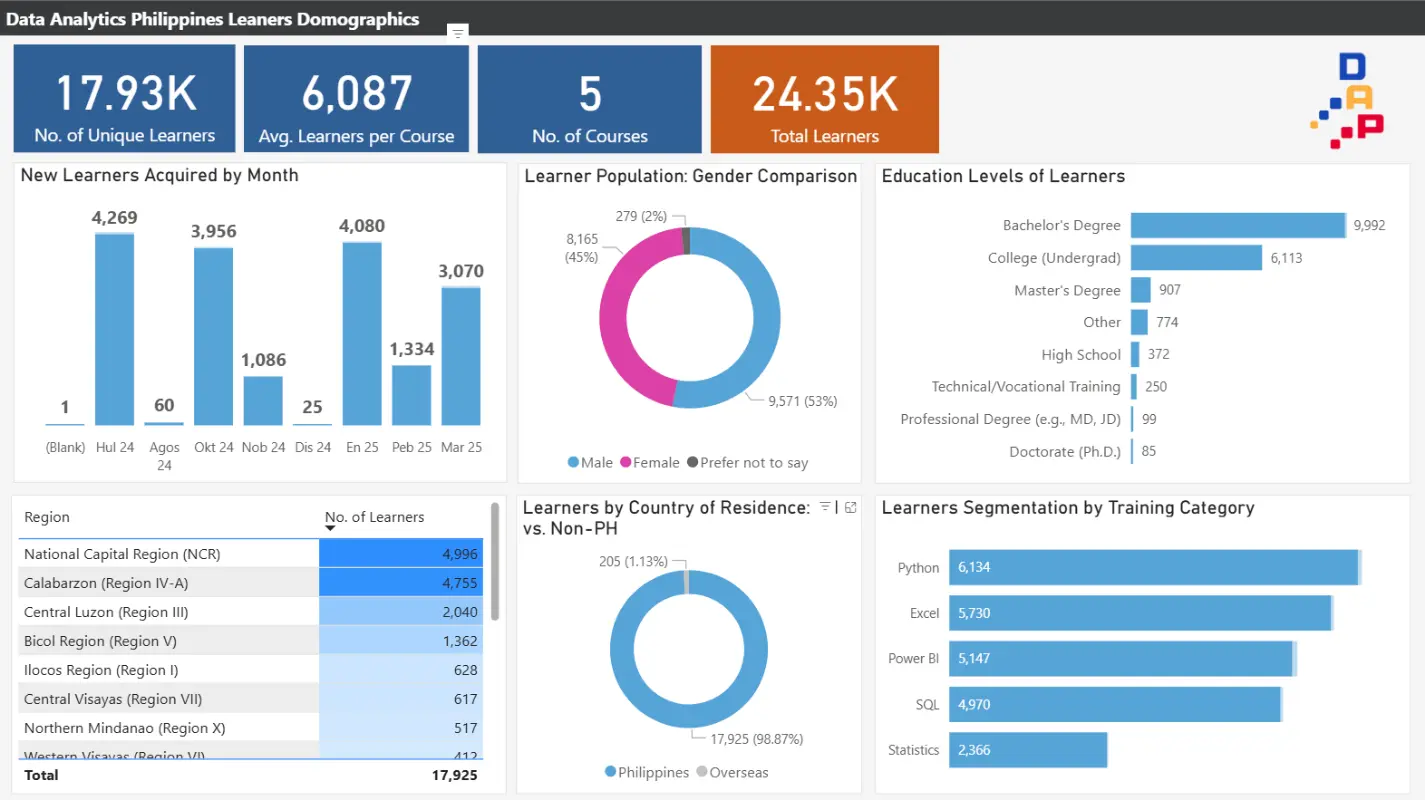
Task: Click the Philippines legend marker
Action: [x=610, y=772]
